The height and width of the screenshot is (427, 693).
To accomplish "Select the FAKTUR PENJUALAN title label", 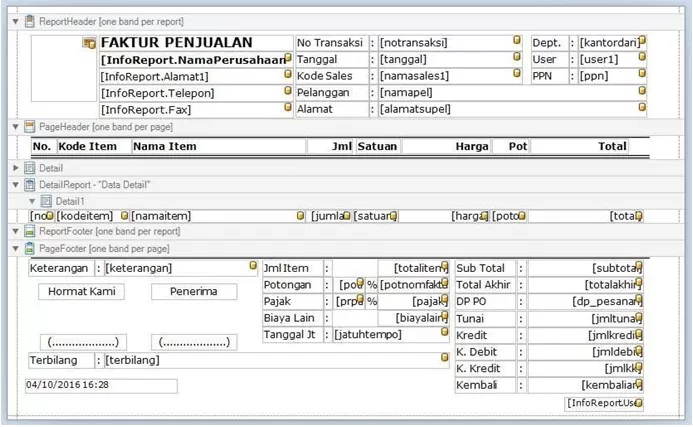I will click(x=177, y=43).
